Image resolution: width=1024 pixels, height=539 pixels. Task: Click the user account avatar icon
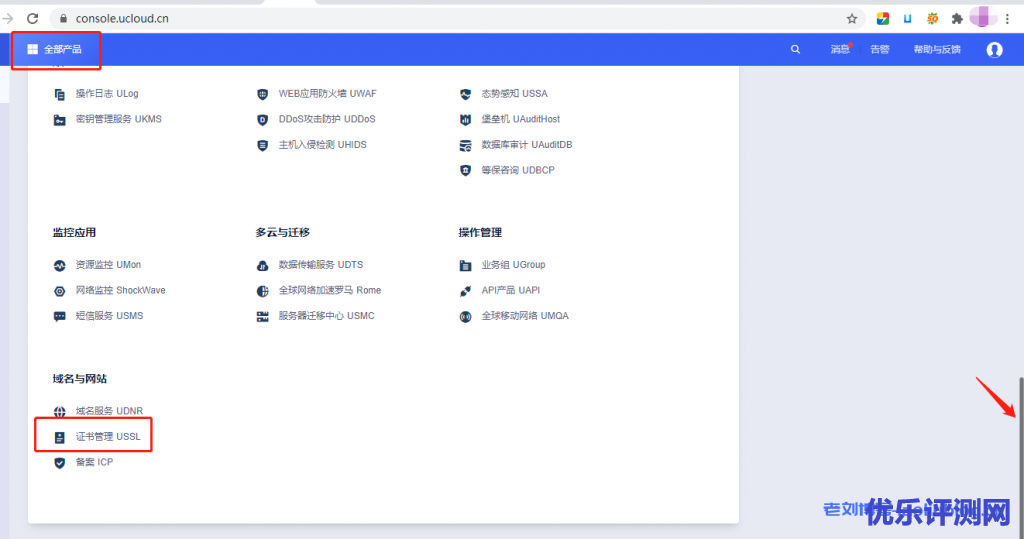(994, 50)
